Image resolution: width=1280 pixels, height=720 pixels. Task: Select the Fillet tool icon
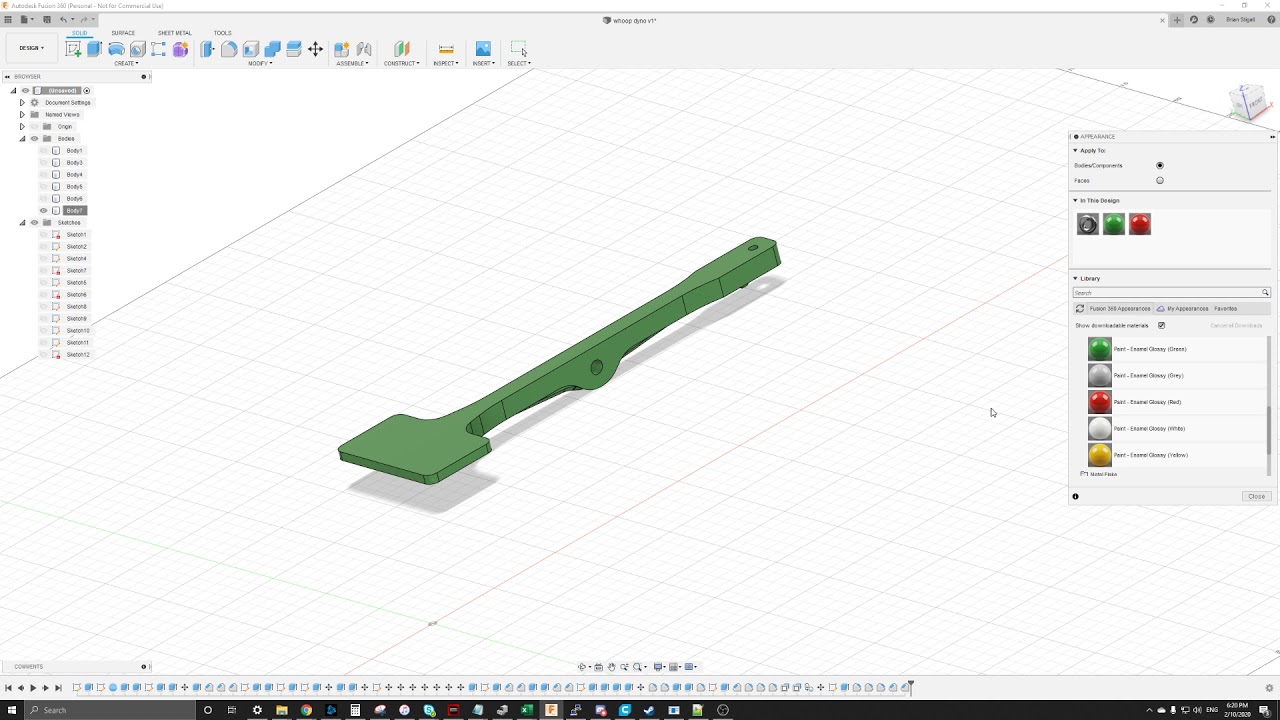[229, 49]
